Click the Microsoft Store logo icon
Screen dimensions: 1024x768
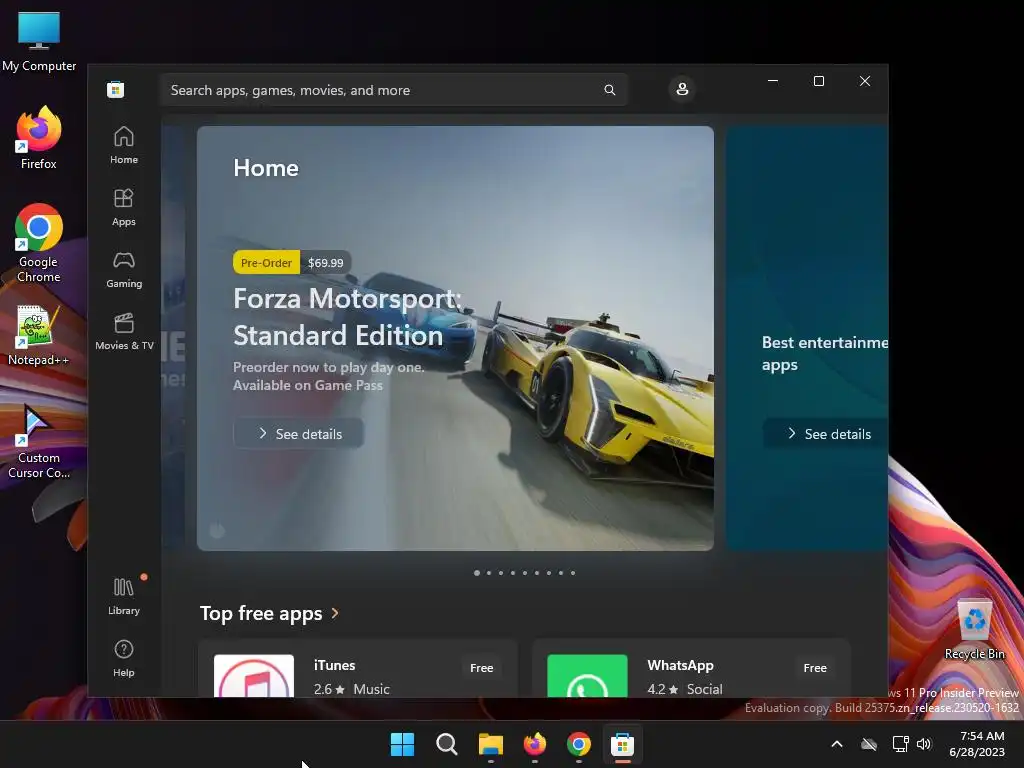tap(116, 89)
